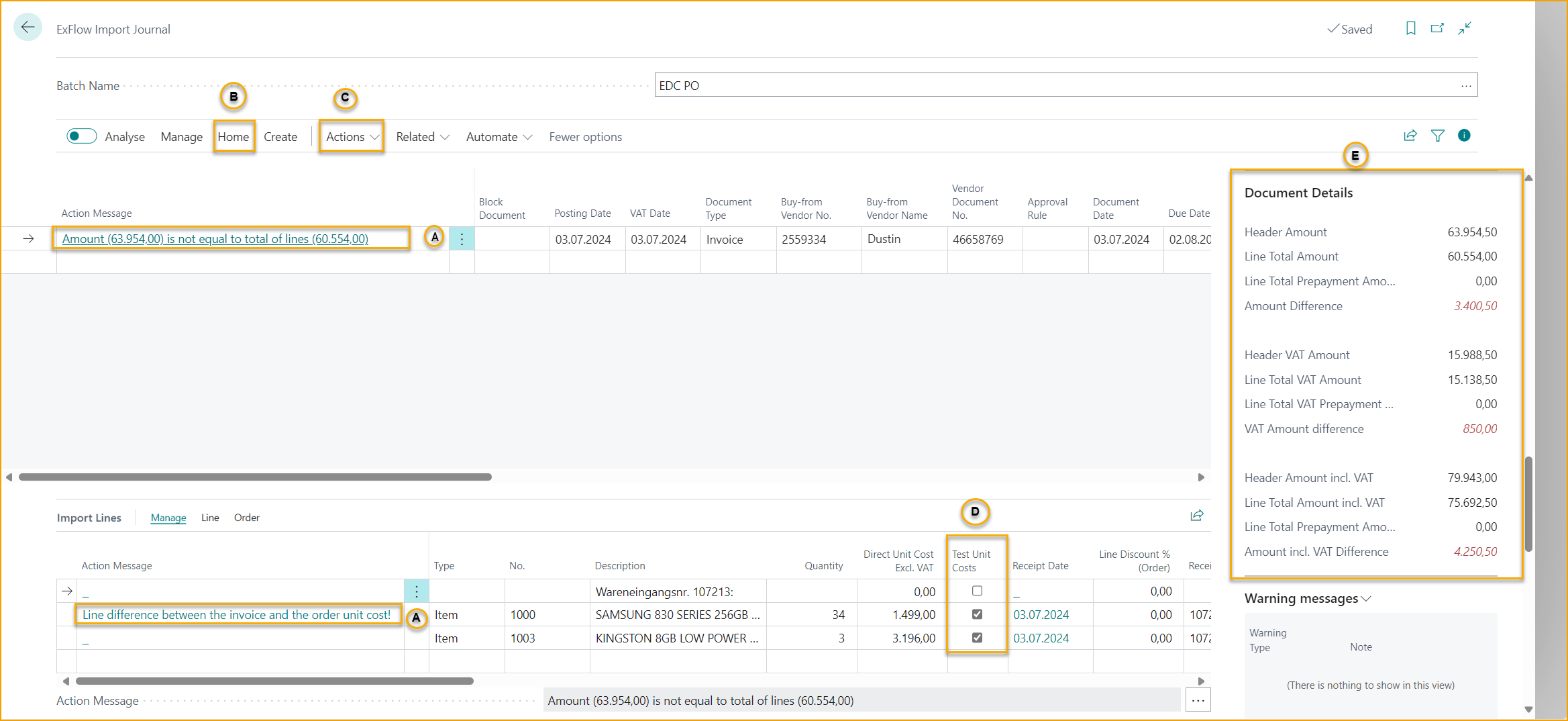Uncheck Test Unit Costs for KINGSTON line
The image size is (1568, 721).
(x=977, y=638)
